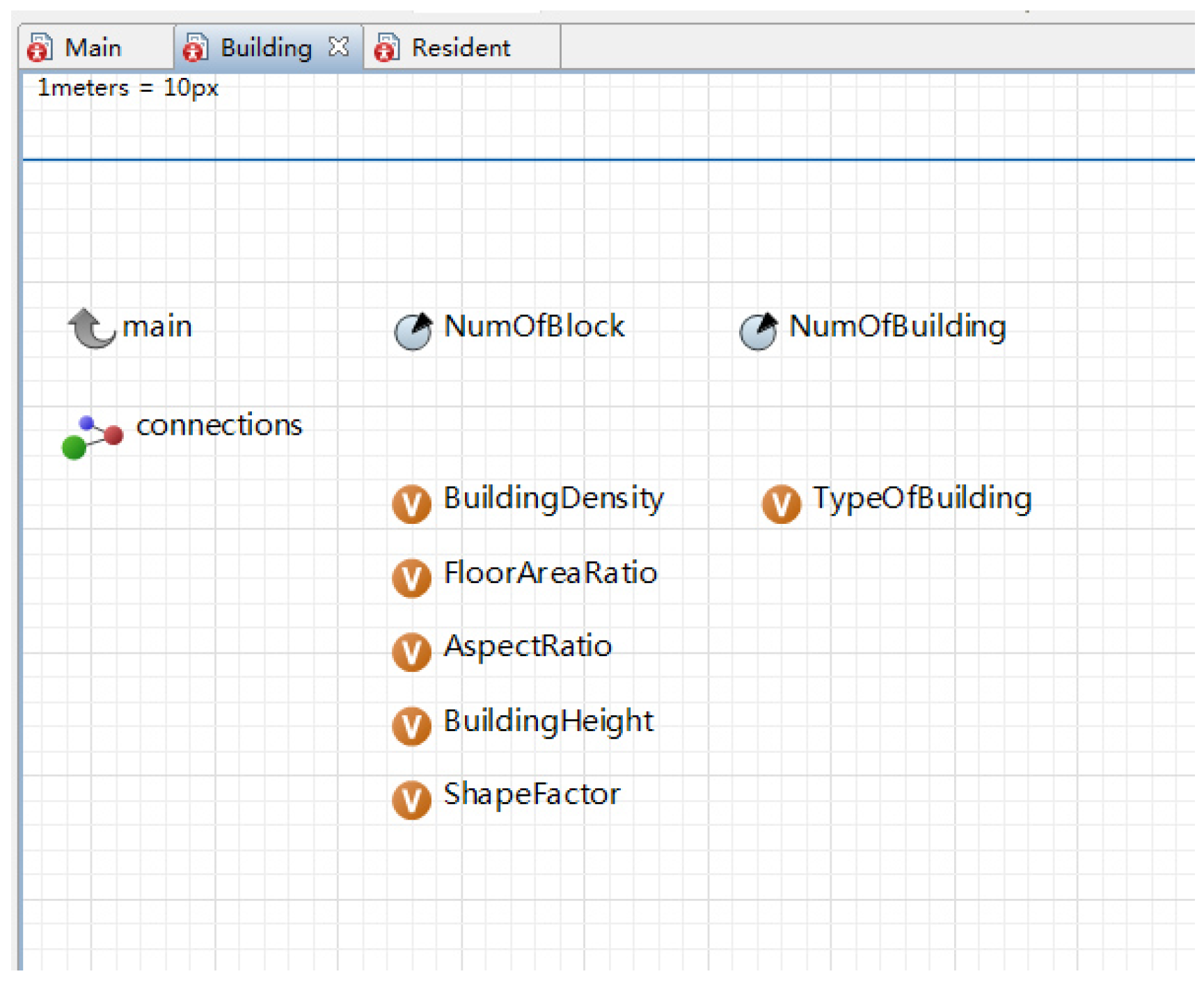Screen dimensions: 1204x983
Task: Click the Building tab agent icon
Action: (x=195, y=48)
